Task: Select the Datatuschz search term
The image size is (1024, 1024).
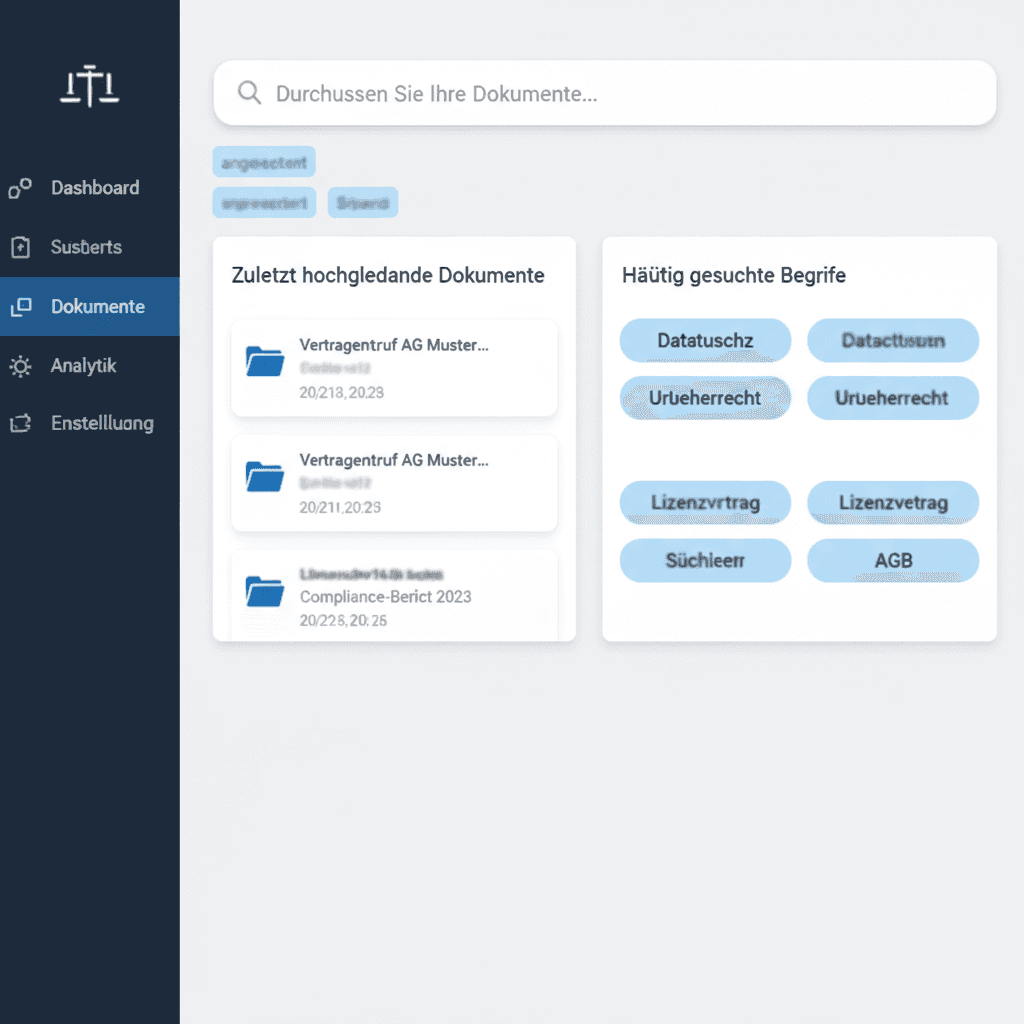Action: point(705,340)
